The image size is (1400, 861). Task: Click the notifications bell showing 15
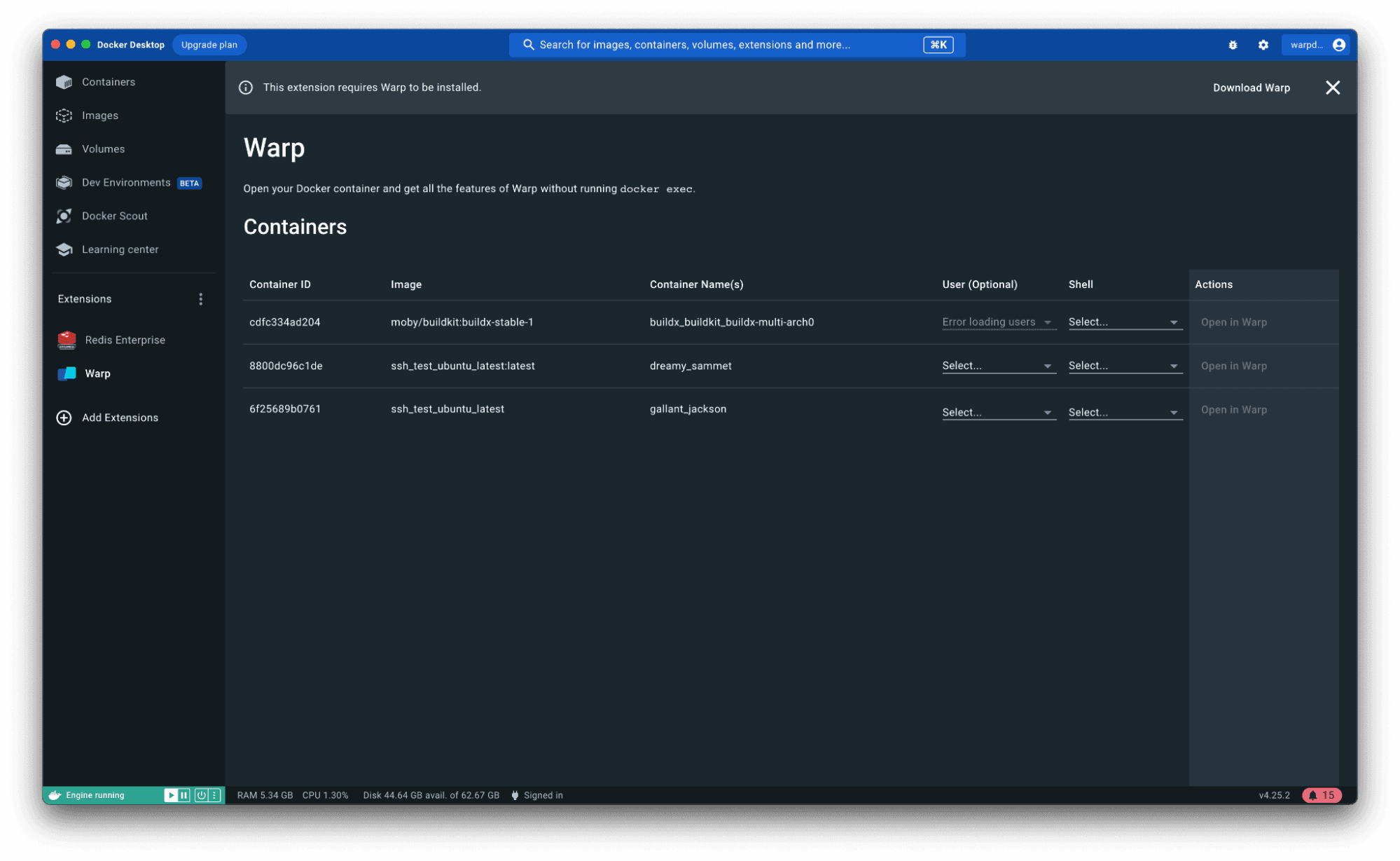[1321, 795]
